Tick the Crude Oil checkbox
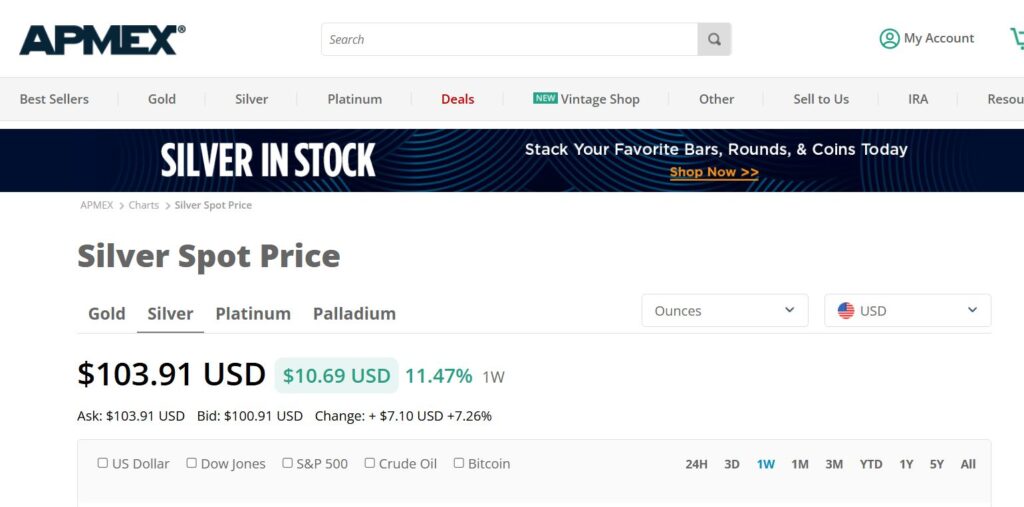The width and height of the screenshot is (1024, 507). [x=370, y=463]
